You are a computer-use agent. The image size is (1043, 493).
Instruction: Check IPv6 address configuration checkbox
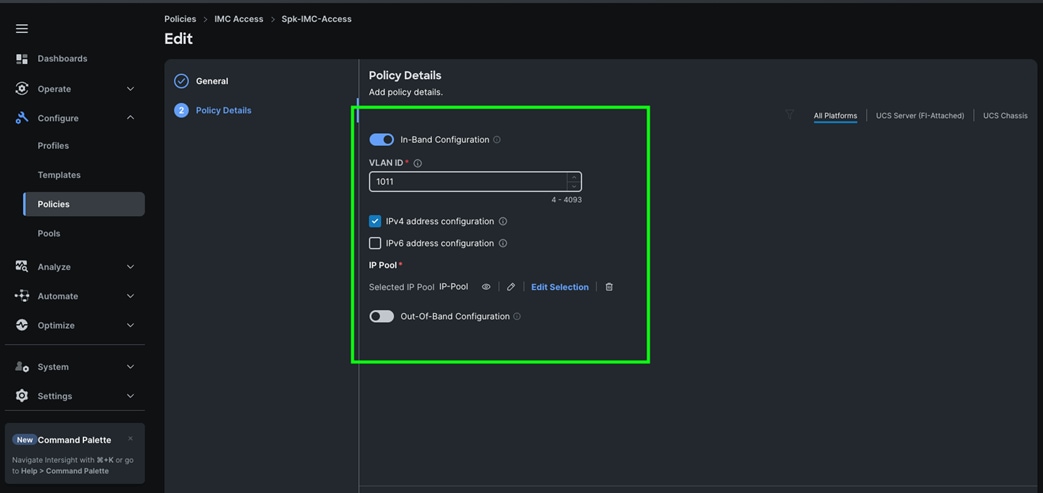(x=375, y=244)
